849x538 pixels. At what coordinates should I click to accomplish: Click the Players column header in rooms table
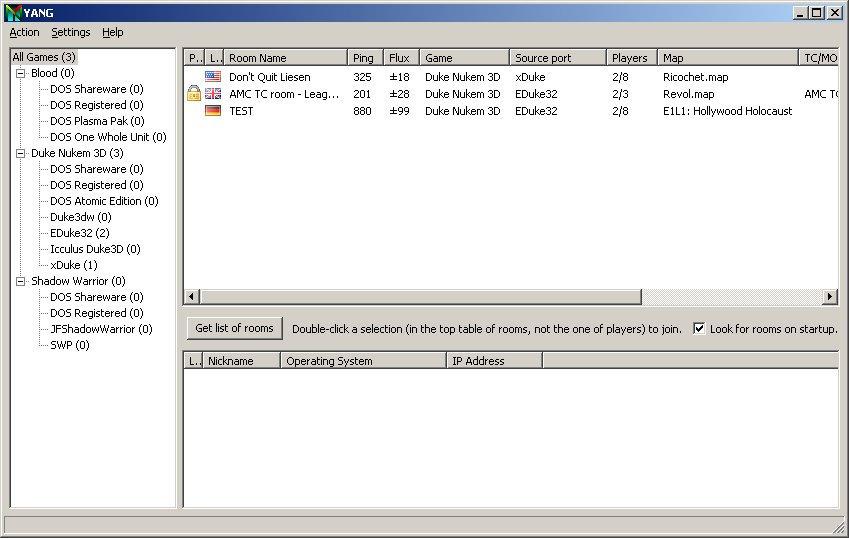click(x=632, y=58)
